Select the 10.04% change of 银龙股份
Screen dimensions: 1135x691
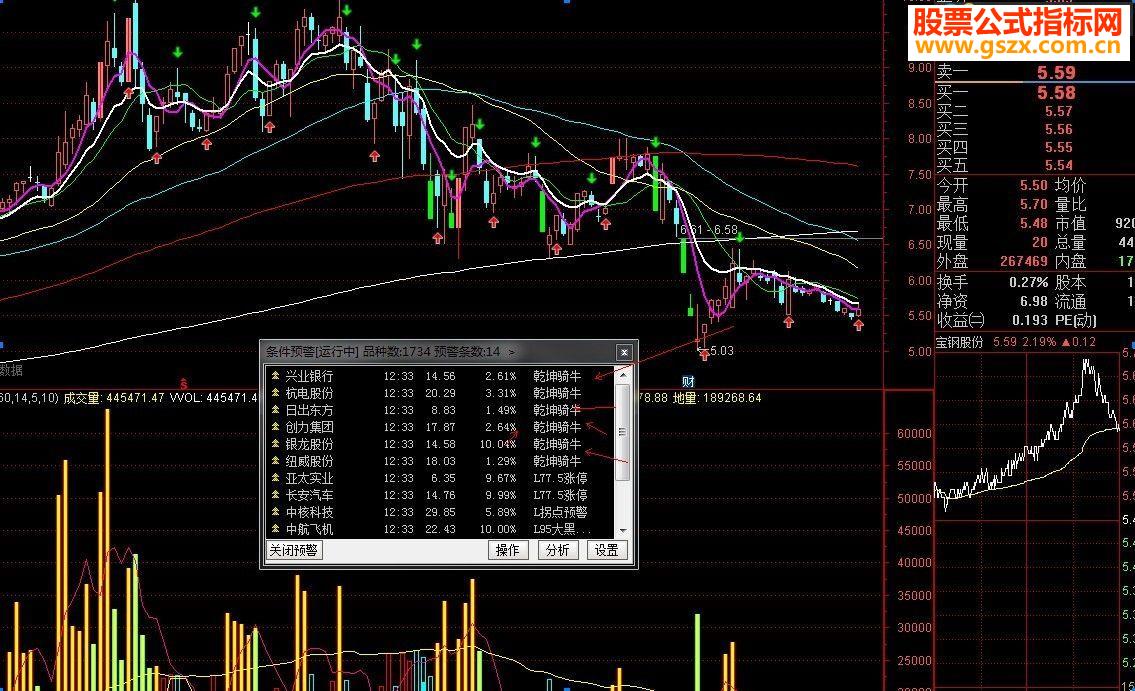tap(497, 444)
